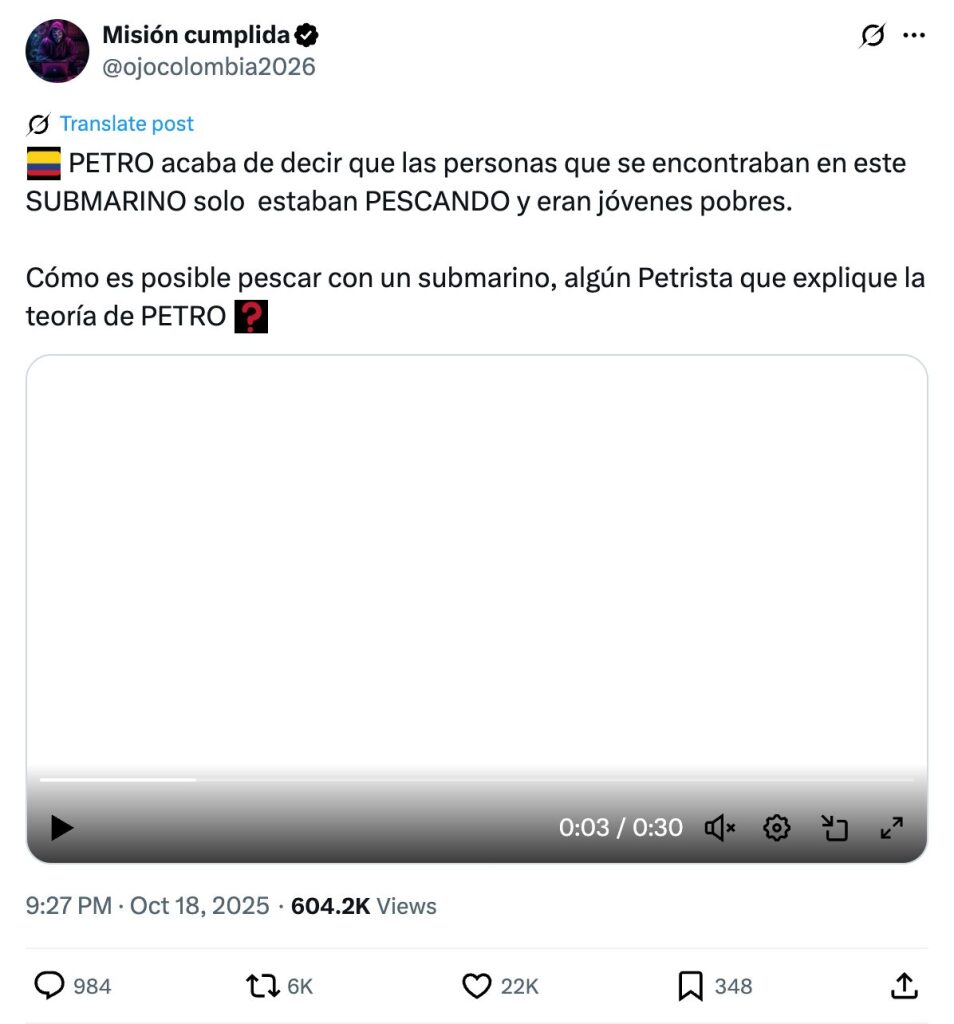Click the 604.2K Views count
954x1024 pixels.
point(364,906)
